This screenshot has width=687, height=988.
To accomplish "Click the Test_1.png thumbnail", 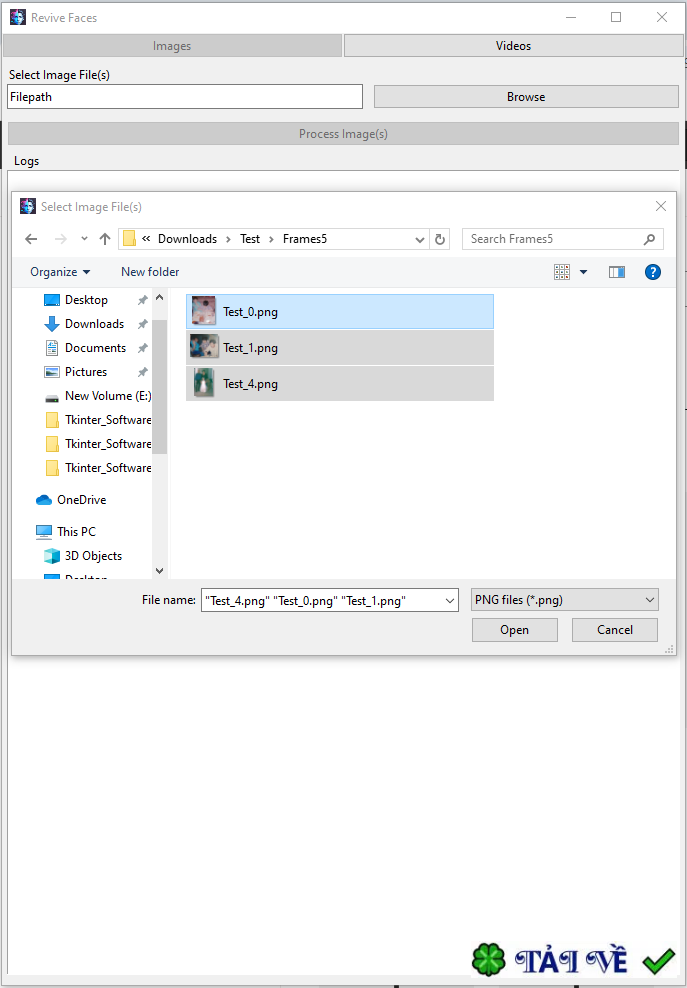I will pyautogui.click(x=204, y=347).
